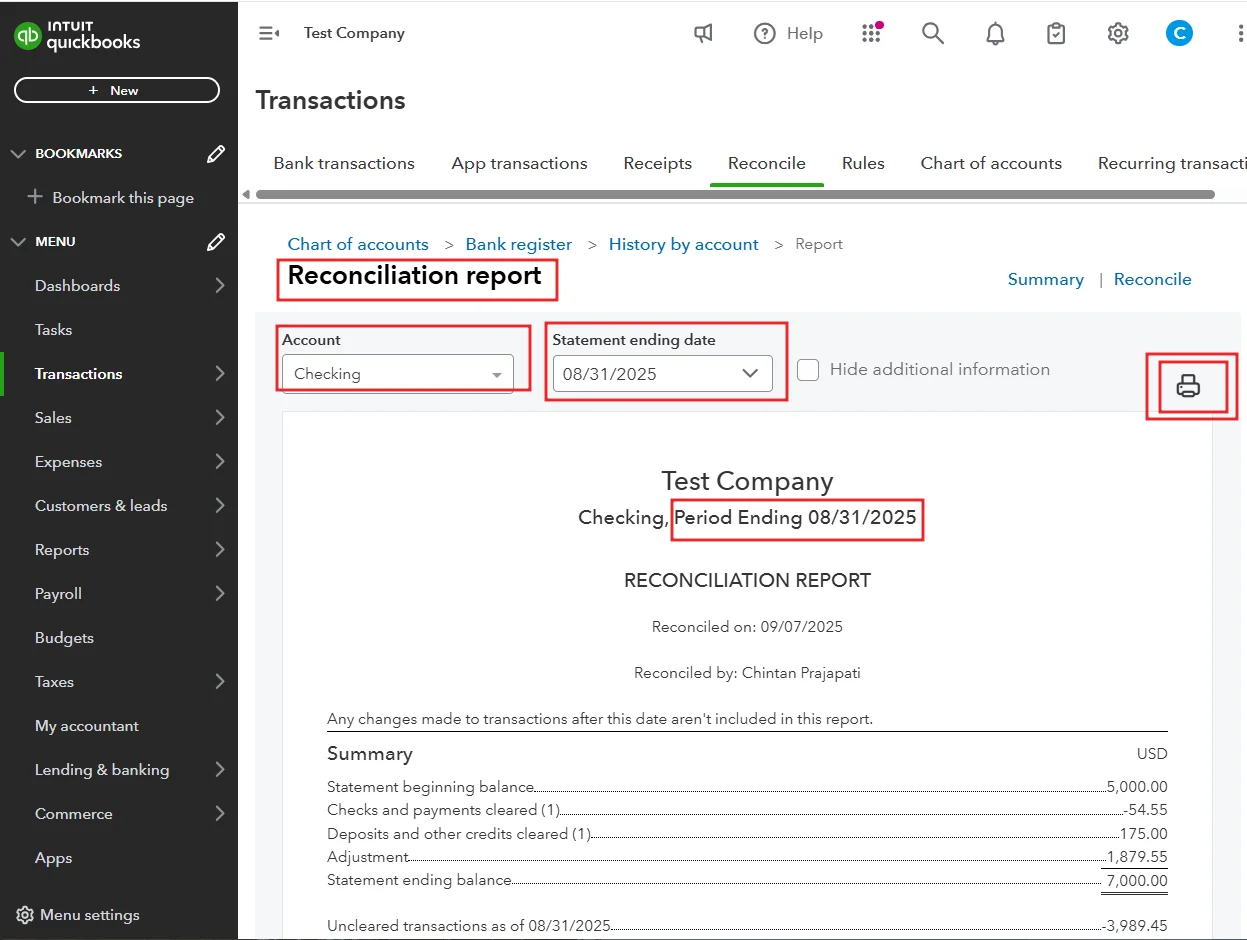Go to History by account breadcrumb
1247x940 pixels.
tap(683, 244)
